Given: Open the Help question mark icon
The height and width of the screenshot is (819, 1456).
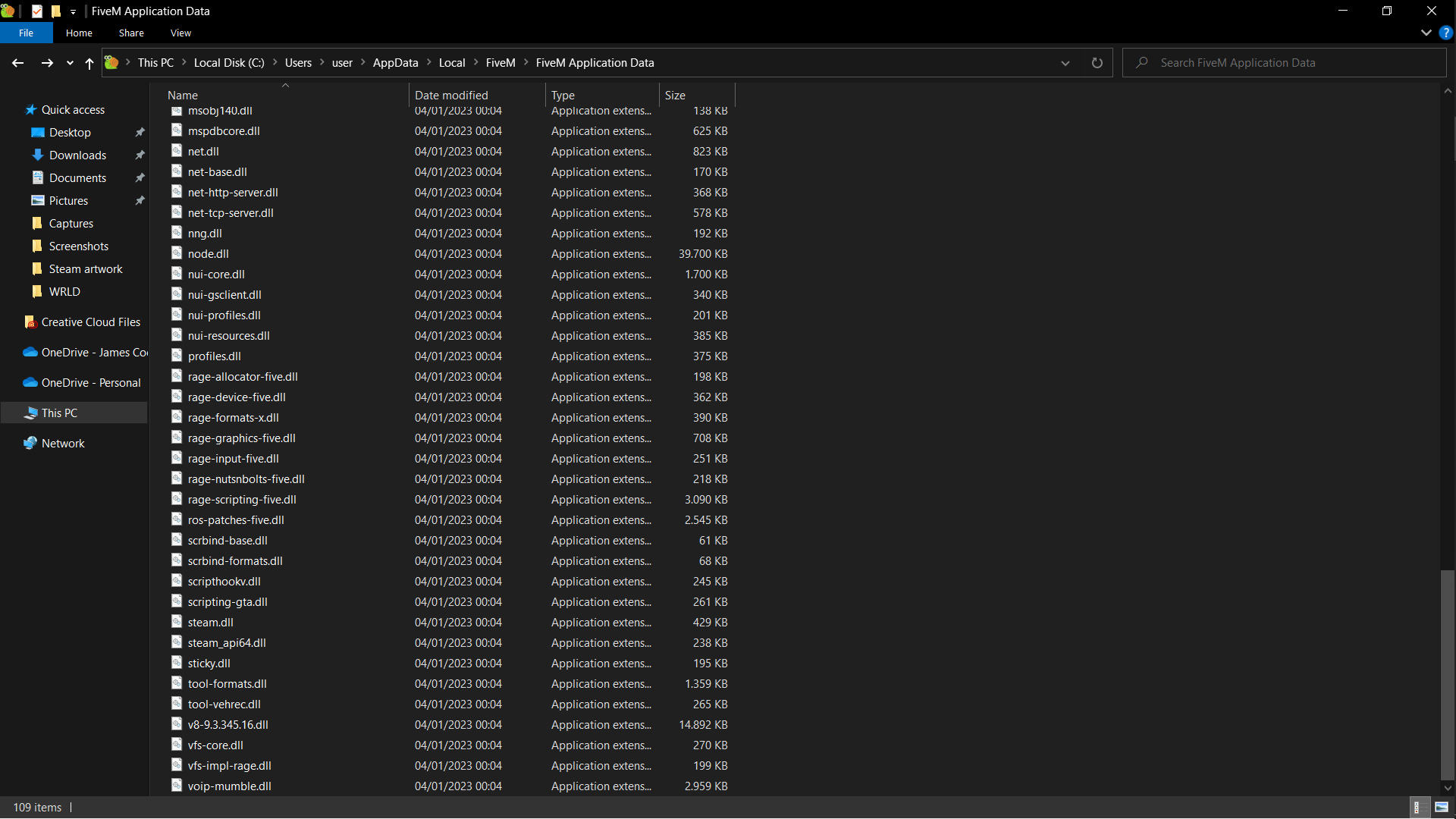Looking at the screenshot, I should (x=1446, y=33).
